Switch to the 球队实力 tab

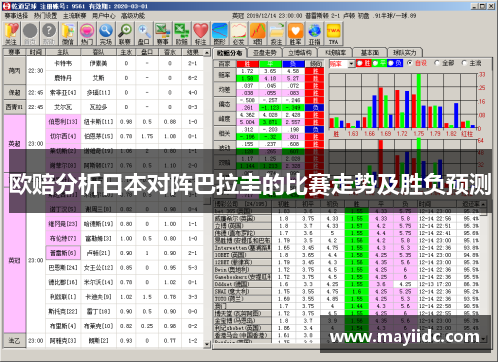(x=405, y=53)
